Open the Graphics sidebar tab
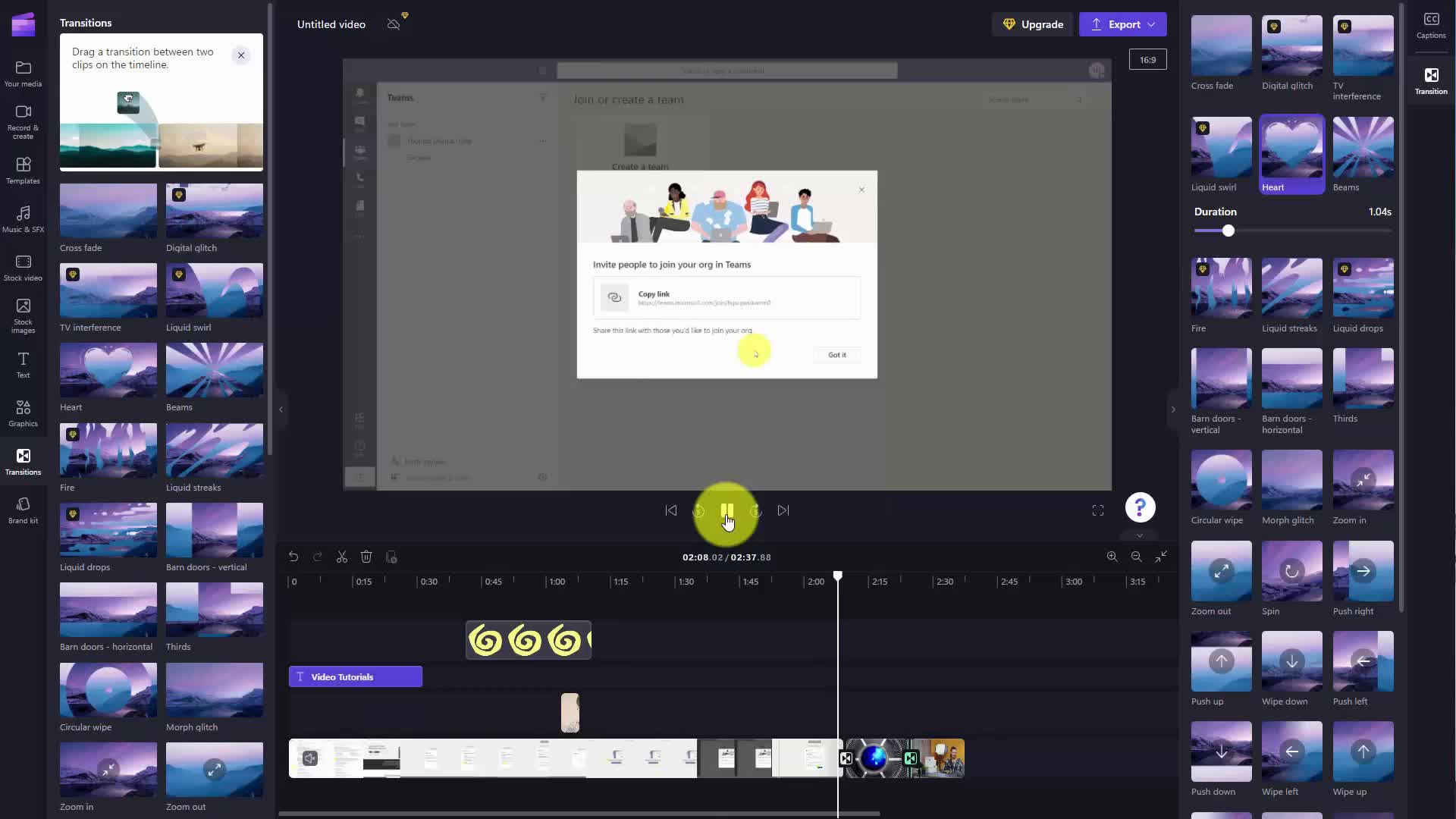This screenshot has width=1456, height=819. click(23, 413)
